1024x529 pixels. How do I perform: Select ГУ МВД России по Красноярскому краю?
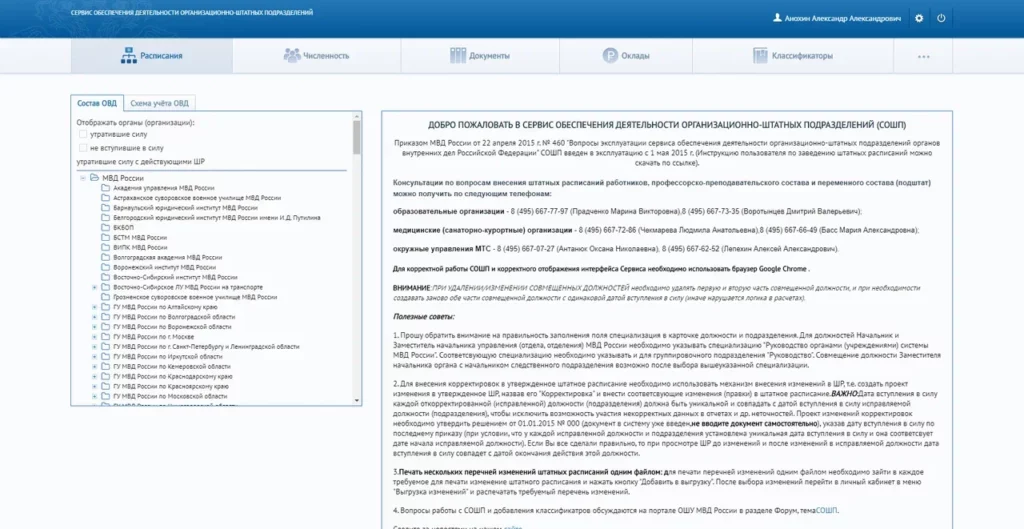(172, 387)
